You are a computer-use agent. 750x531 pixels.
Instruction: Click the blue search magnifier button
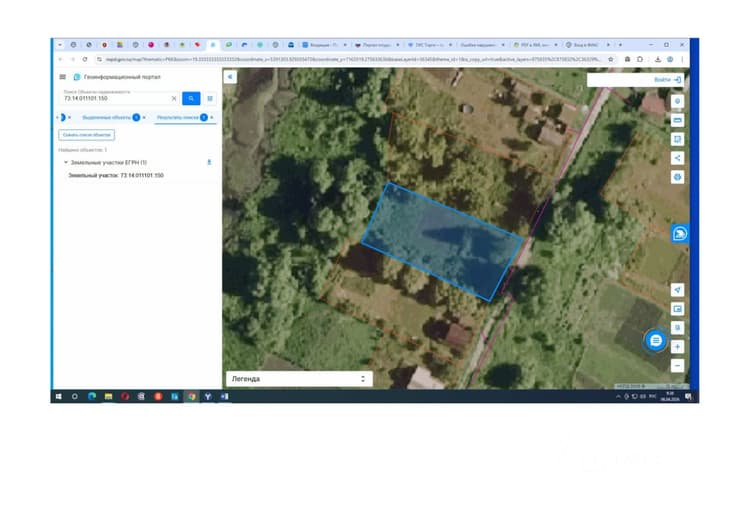tap(191, 99)
